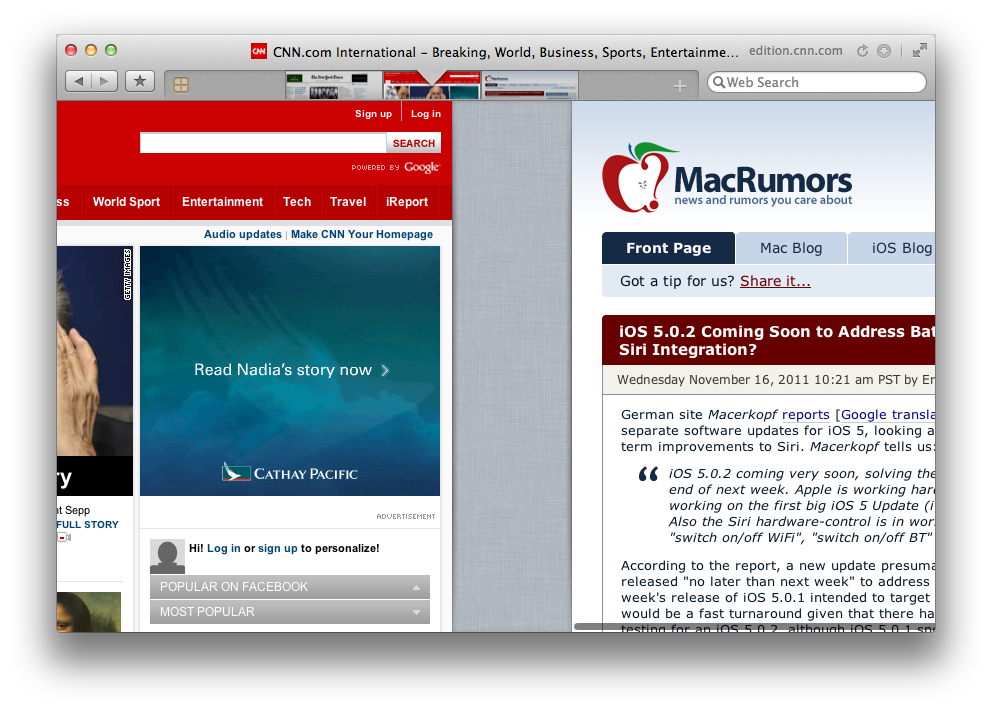Image resolution: width=992 pixels, height=711 pixels.
Task: Enter full screen with the expand arrows icon
Action: 919,50
